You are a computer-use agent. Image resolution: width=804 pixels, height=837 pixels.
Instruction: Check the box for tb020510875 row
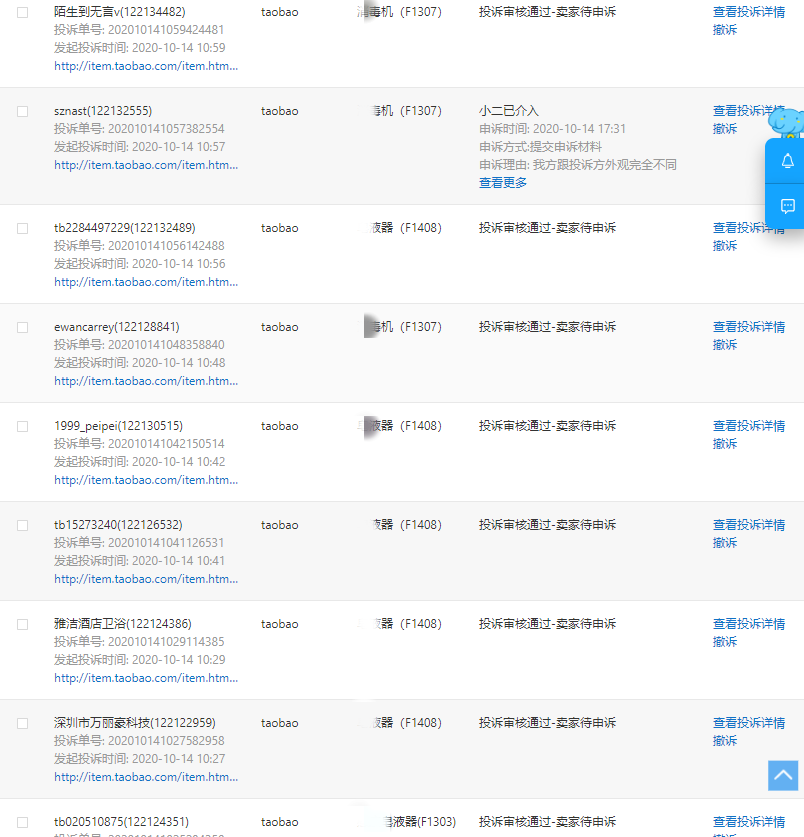point(22,822)
